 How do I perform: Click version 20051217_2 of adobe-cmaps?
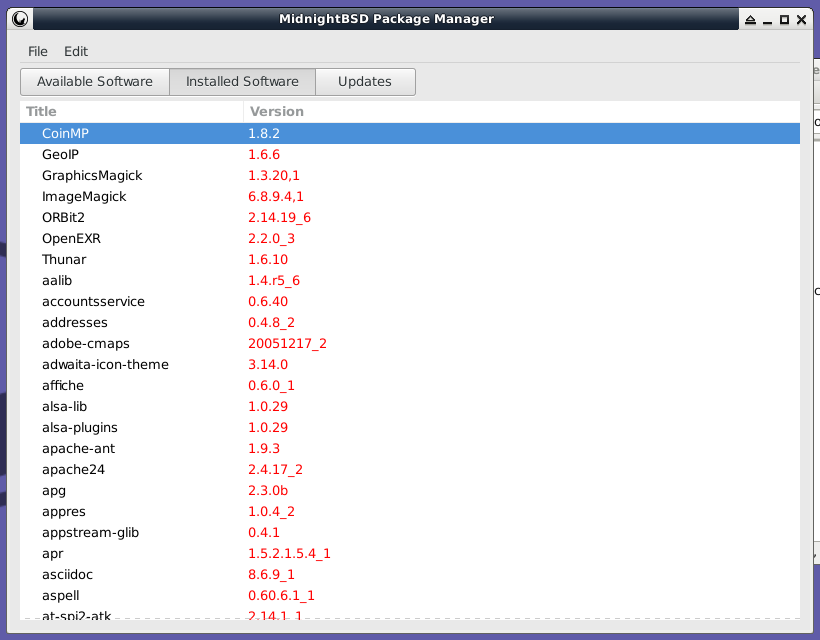[x=287, y=344]
